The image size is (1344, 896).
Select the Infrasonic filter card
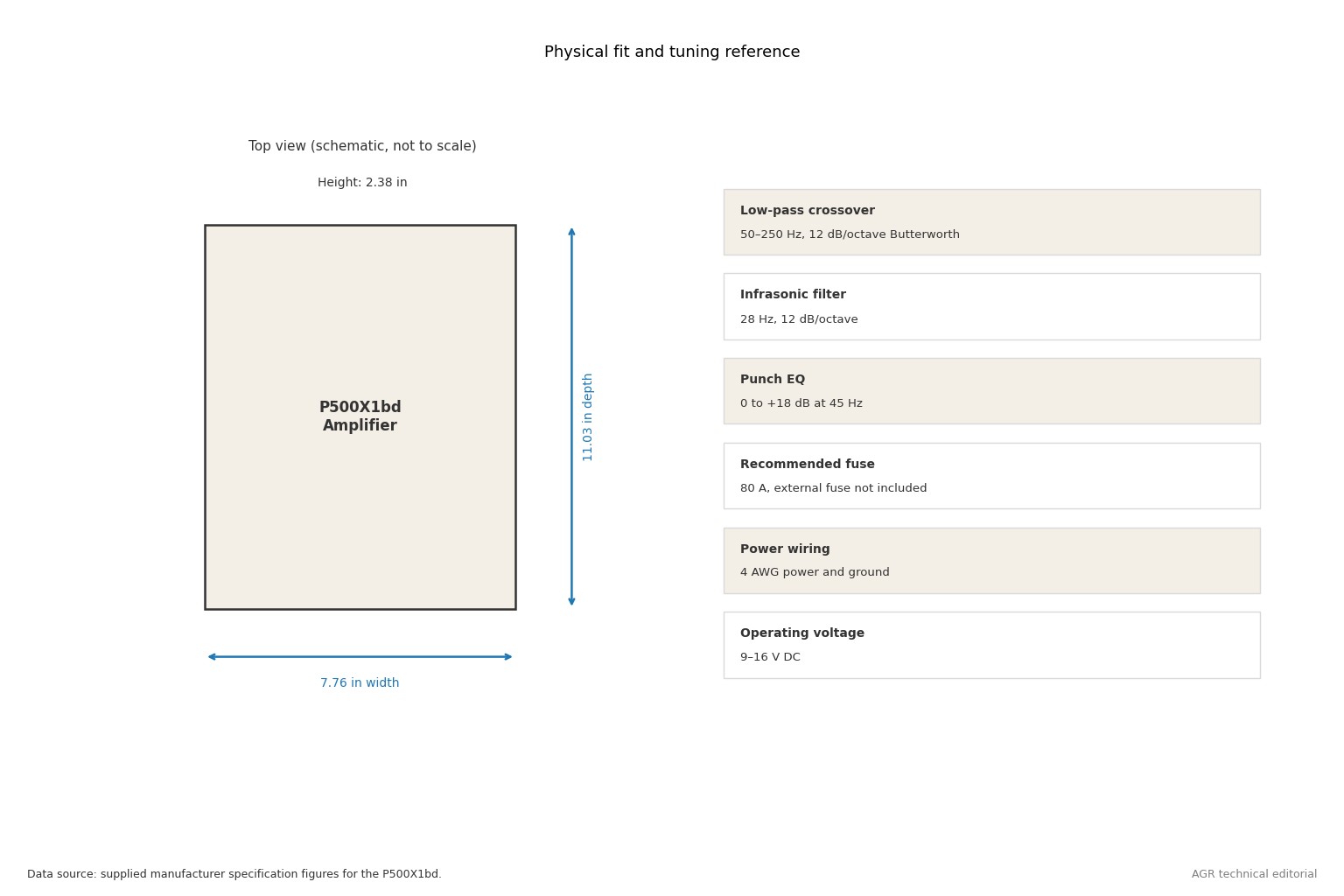pos(991,306)
